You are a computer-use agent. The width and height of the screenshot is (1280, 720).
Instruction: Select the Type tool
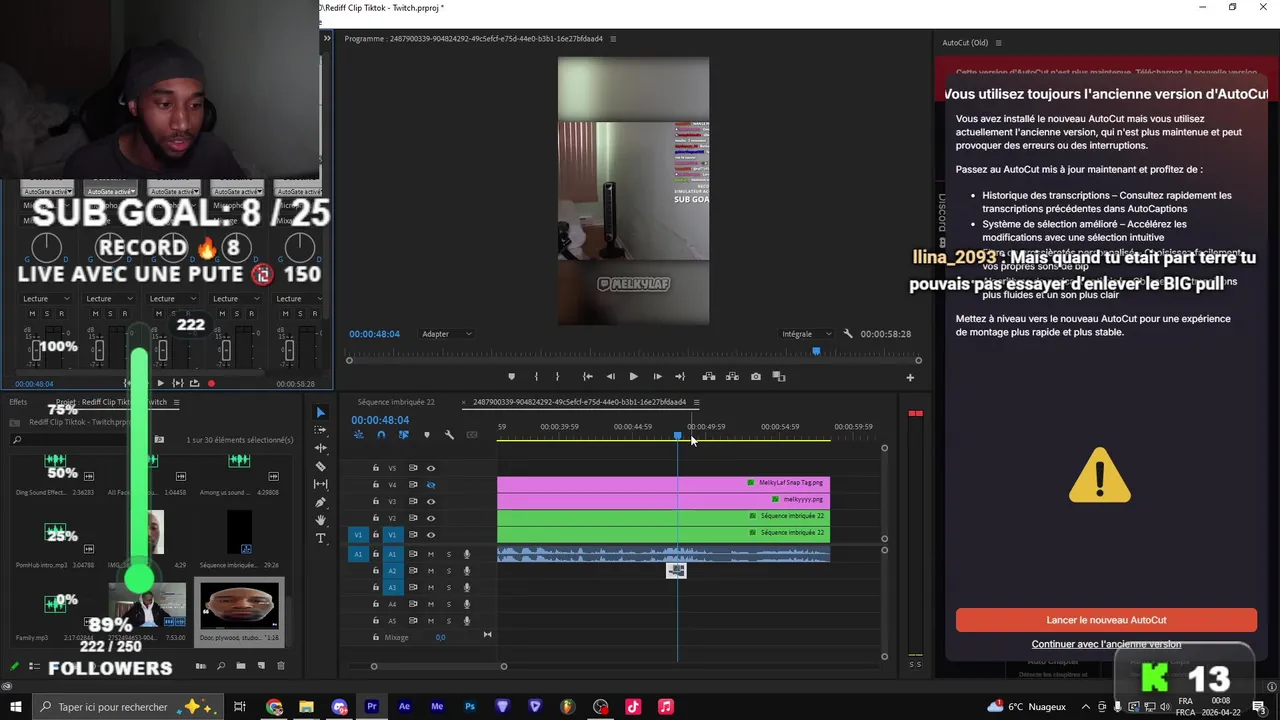[321, 538]
